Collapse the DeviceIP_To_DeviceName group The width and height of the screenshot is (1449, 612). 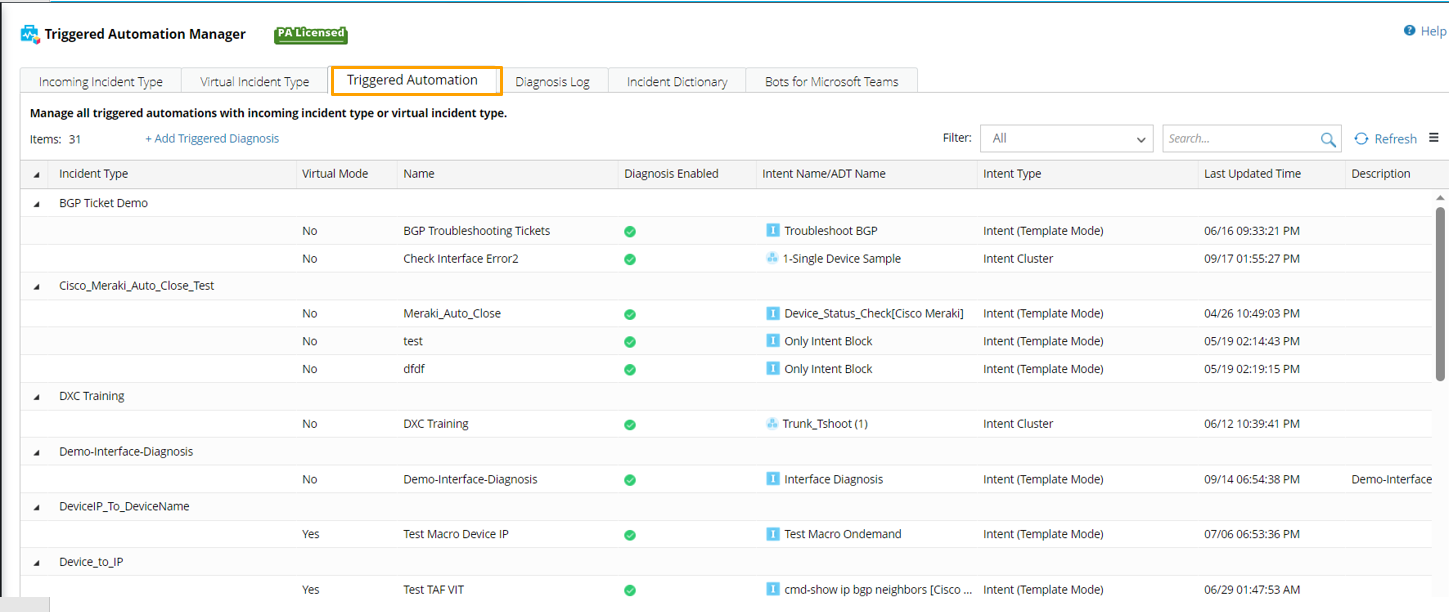[x=37, y=507]
